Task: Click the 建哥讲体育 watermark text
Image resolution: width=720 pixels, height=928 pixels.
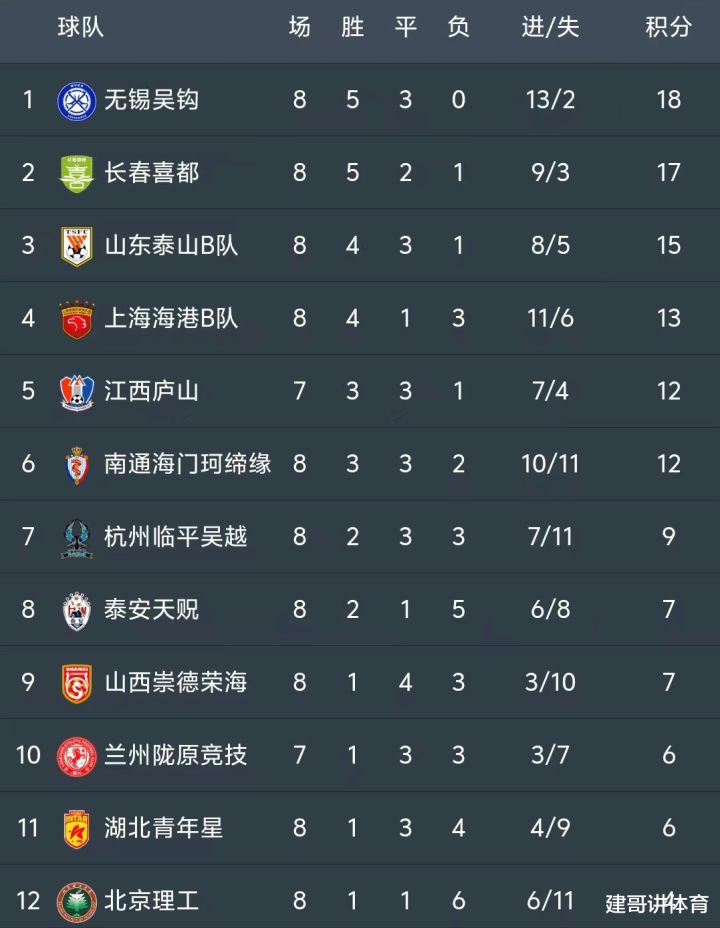Action: (x=657, y=904)
